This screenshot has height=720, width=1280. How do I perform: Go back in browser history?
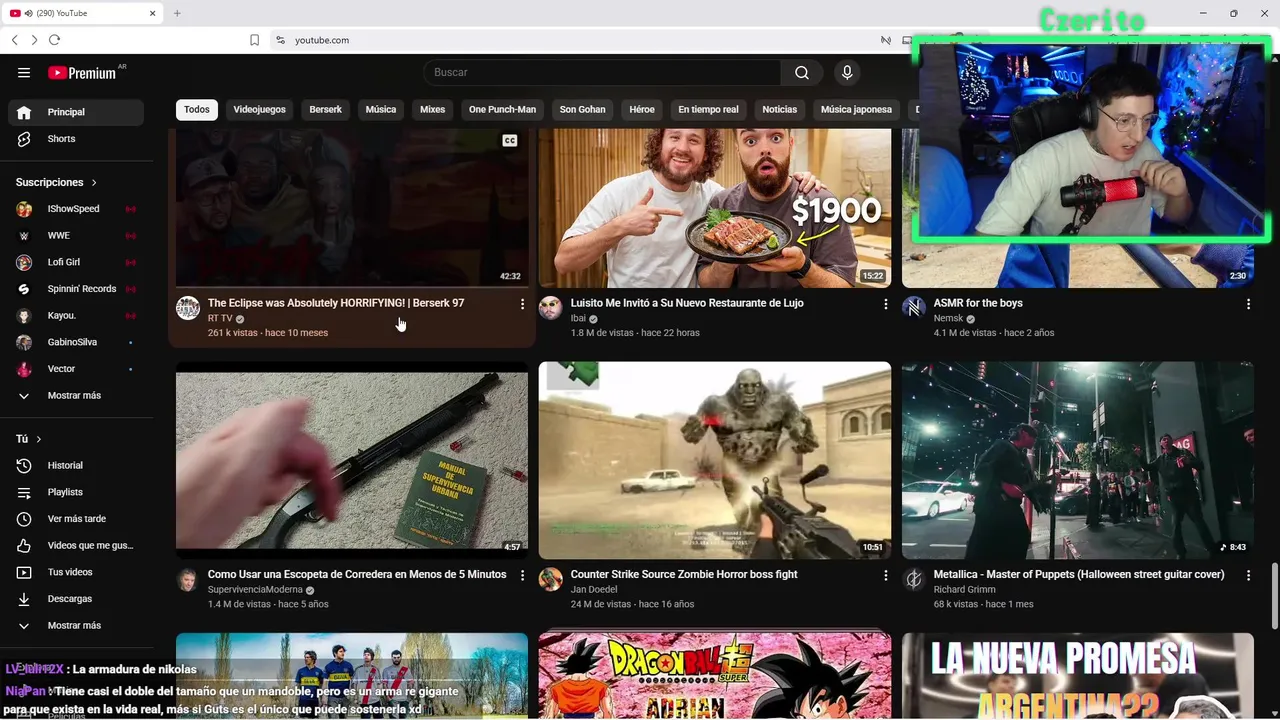tap(15, 40)
